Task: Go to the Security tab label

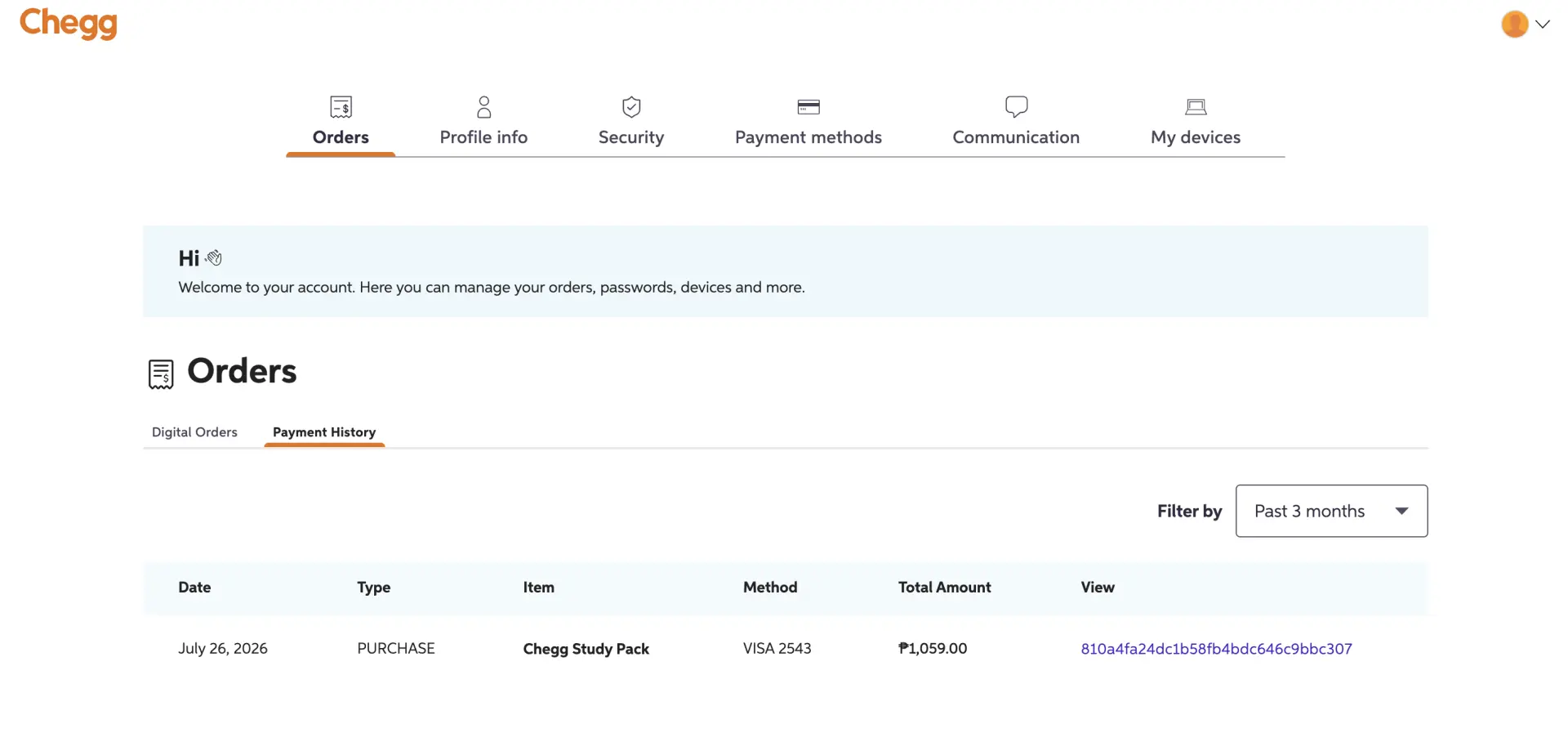Action: pos(631,137)
